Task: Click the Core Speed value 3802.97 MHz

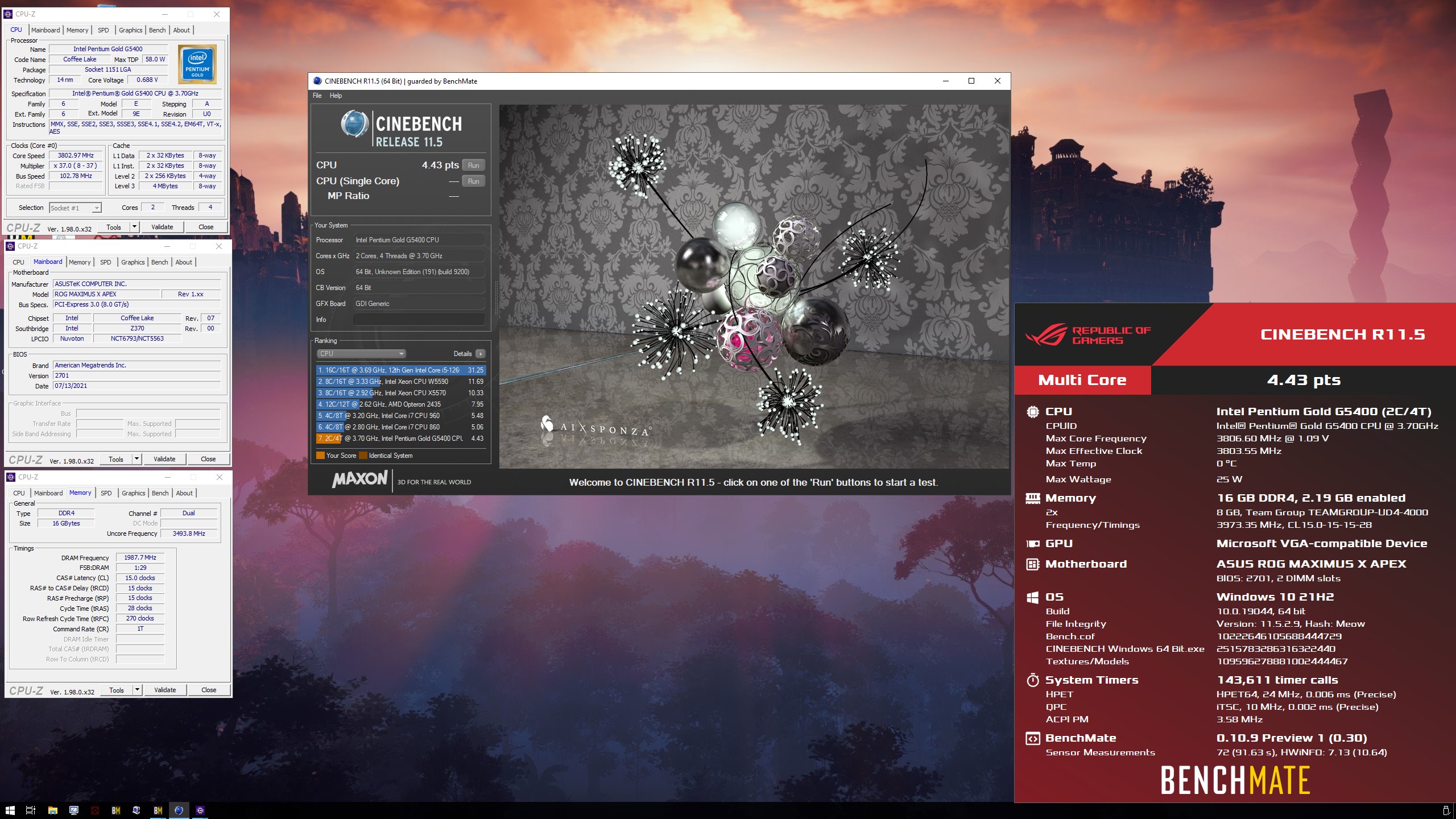Action: pyautogui.click(x=76, y=155)
